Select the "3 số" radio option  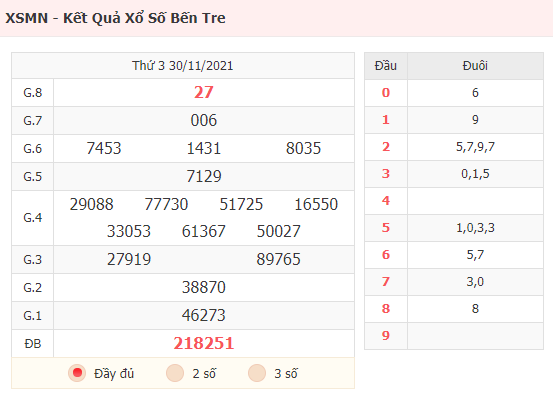click(x=257, y=373)
